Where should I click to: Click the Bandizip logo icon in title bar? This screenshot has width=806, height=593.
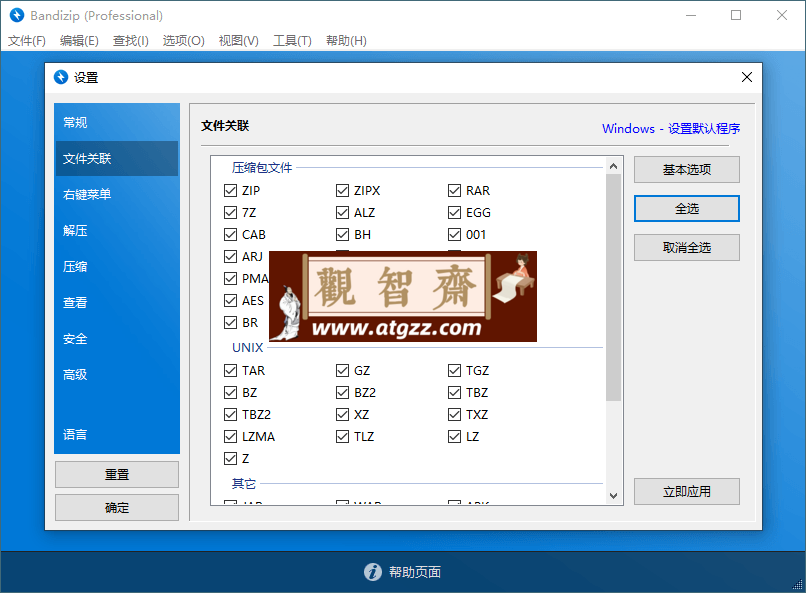(17, 15)
